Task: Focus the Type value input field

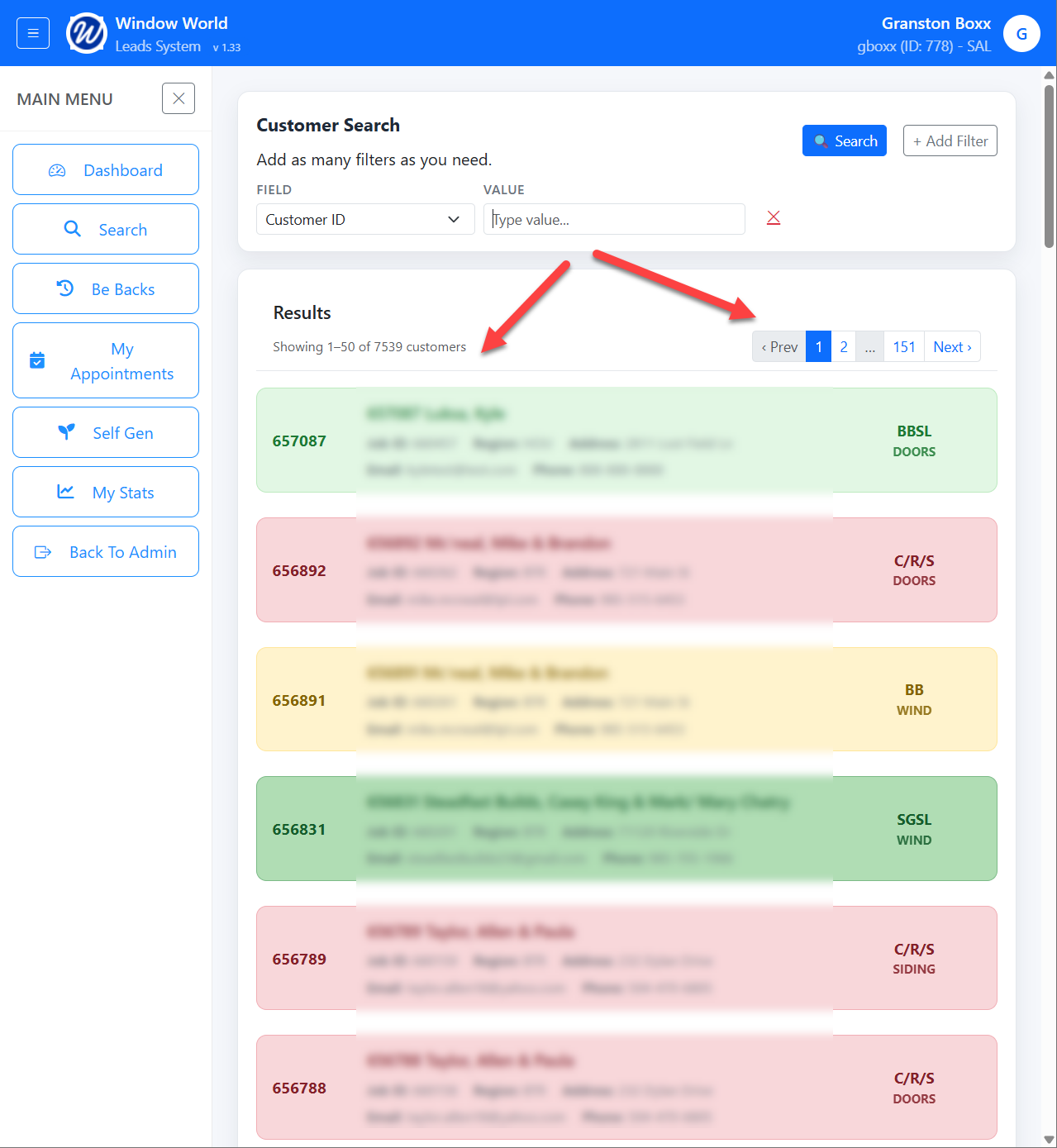Action: tap(614, 219)
